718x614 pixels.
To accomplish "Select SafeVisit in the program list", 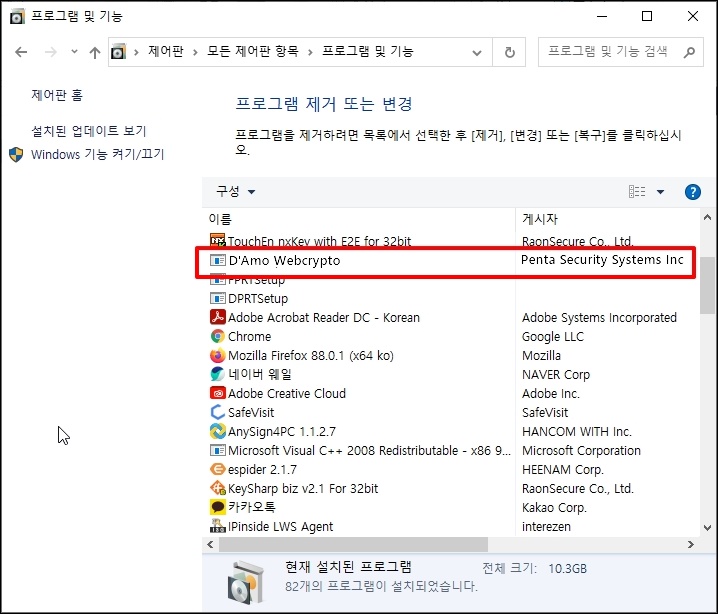I will (251, 413).
